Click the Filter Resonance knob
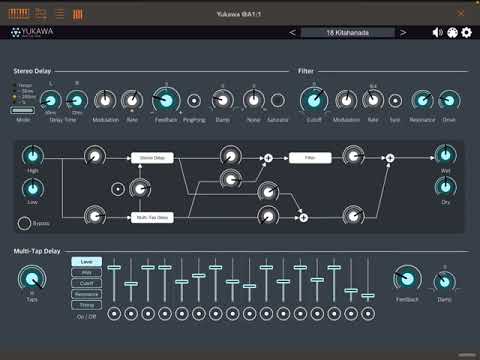This screenshot has width=480, height=360. (422, 100)
